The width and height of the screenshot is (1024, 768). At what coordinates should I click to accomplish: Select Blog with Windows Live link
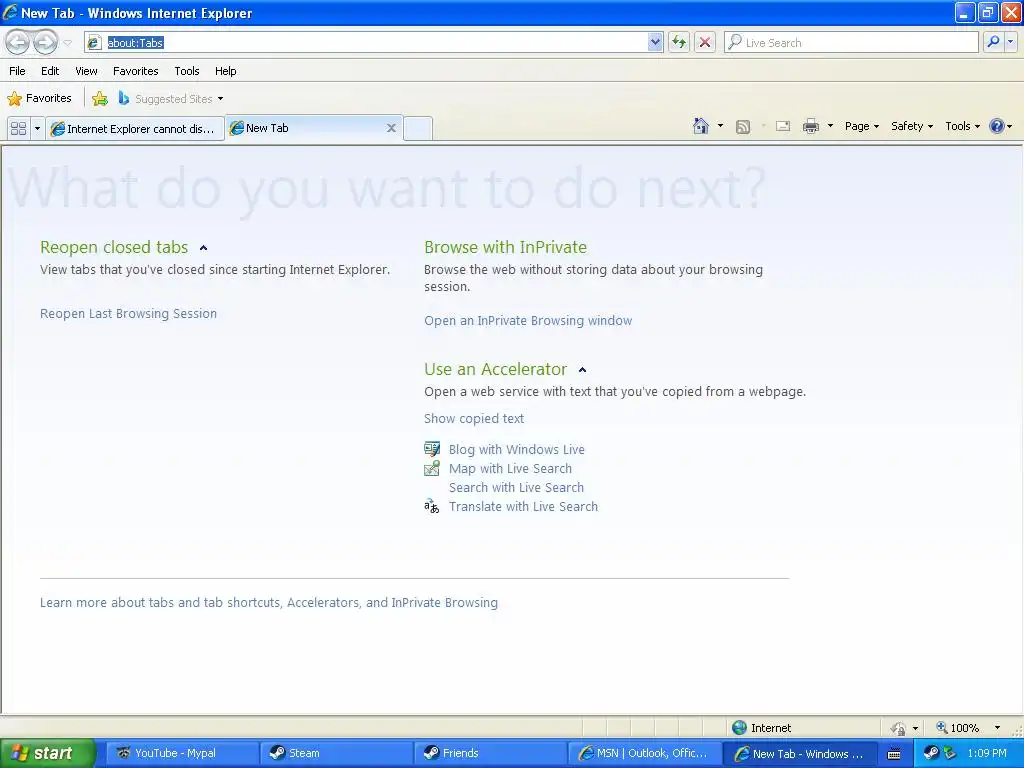click(x=517, y=449)
